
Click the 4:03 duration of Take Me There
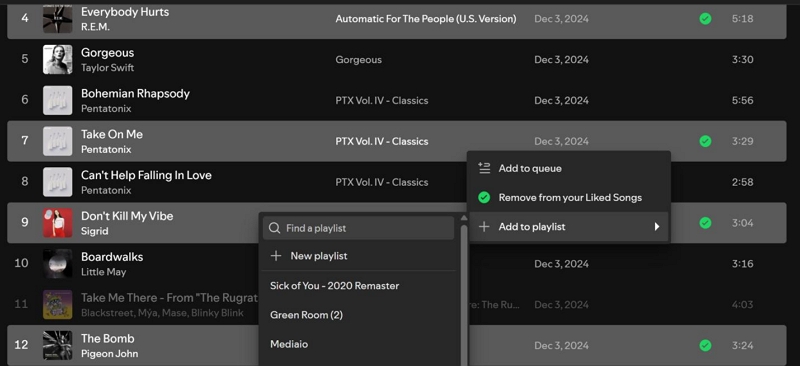tap(742, 305)
